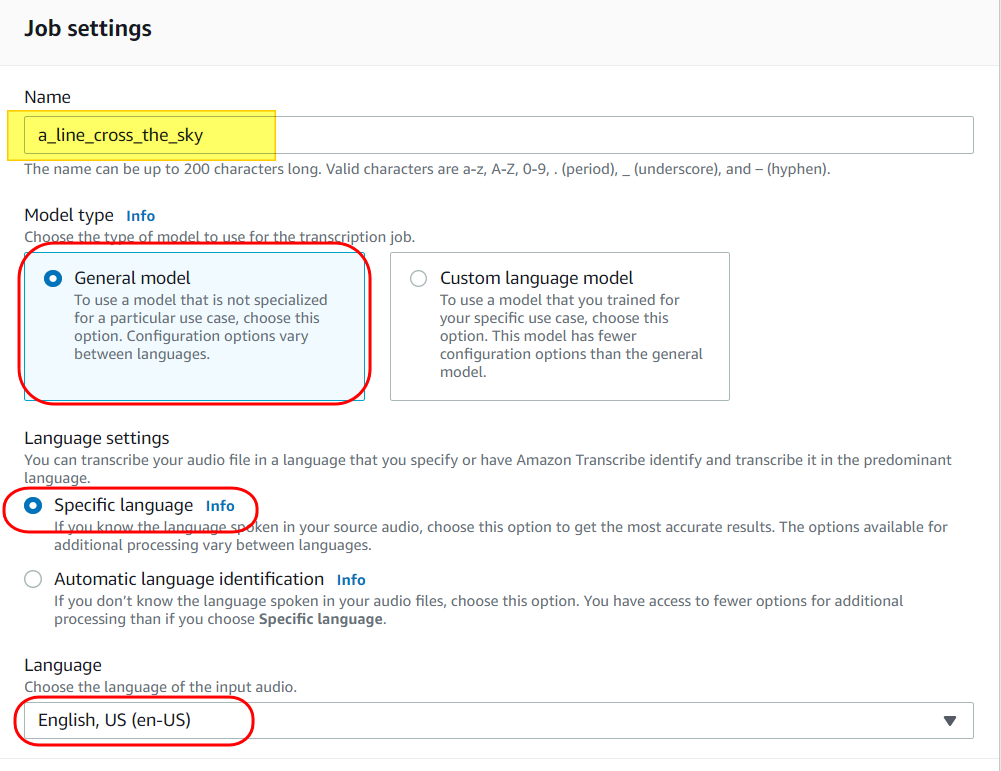The width and height of the screenshot is (1001, 771).
Task: Click the "Language settings" section label
Action: click(x=96, y=438)
